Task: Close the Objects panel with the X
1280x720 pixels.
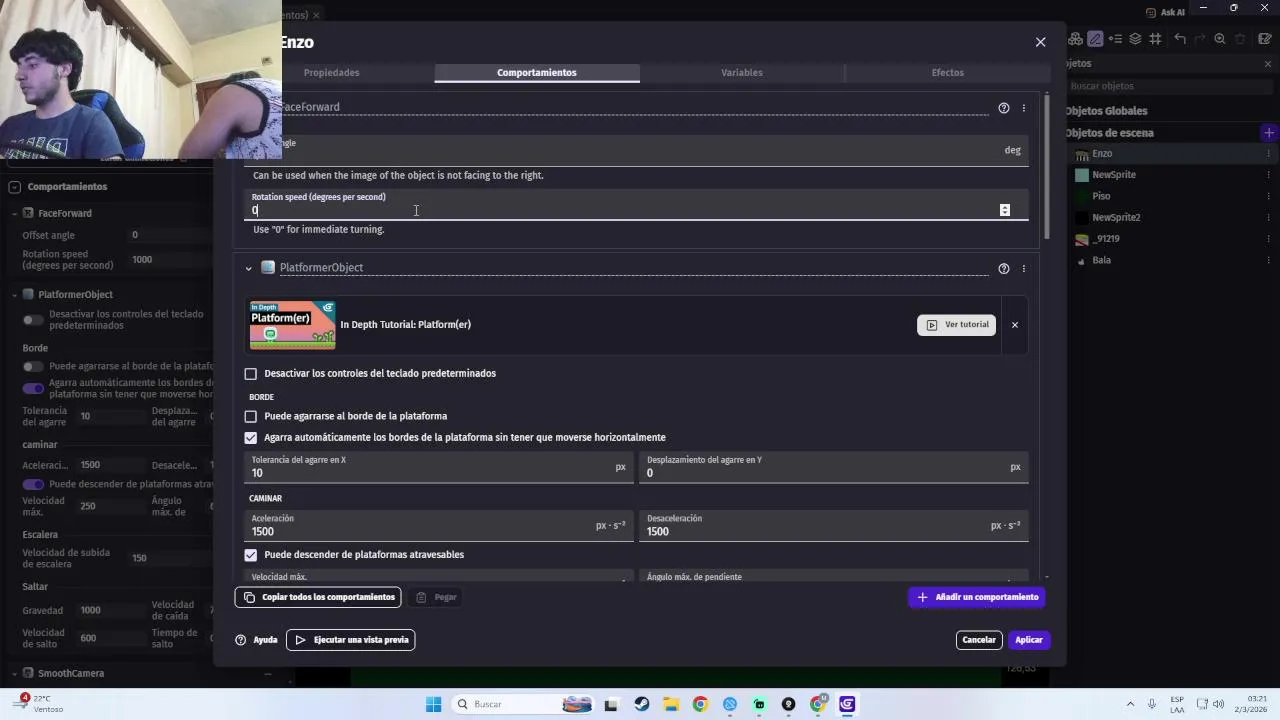Action: click(1268, 64)
